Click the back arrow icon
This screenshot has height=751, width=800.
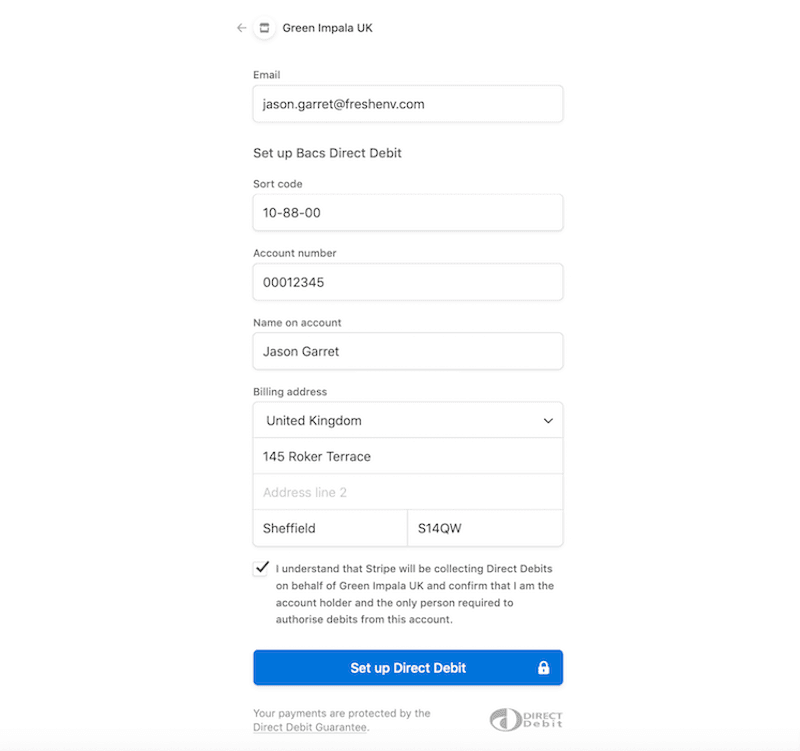coord(241,28)
